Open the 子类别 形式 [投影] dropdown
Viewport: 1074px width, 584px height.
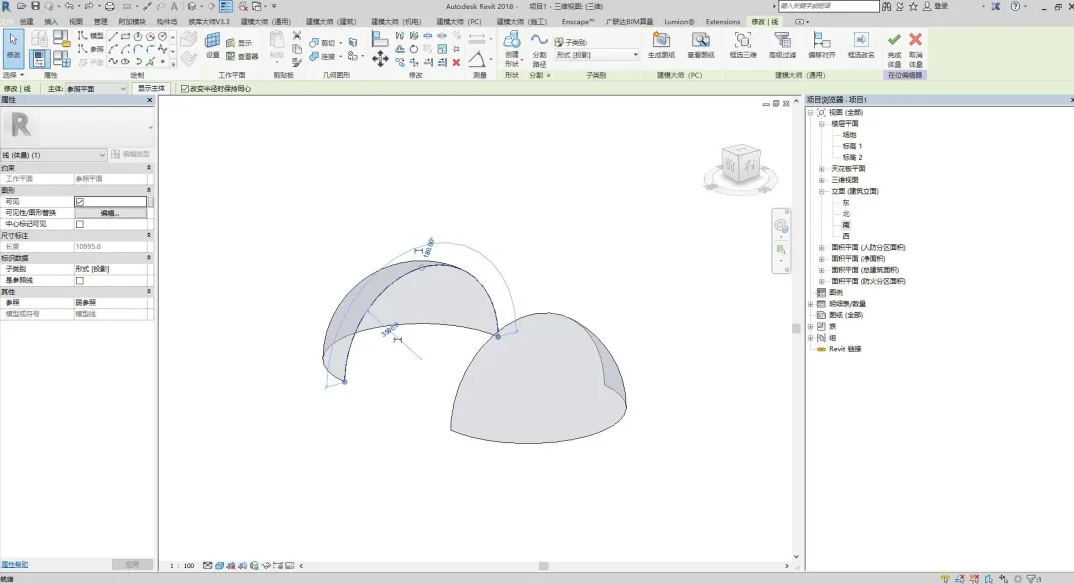pyautogui.click(x=597, y=55)
